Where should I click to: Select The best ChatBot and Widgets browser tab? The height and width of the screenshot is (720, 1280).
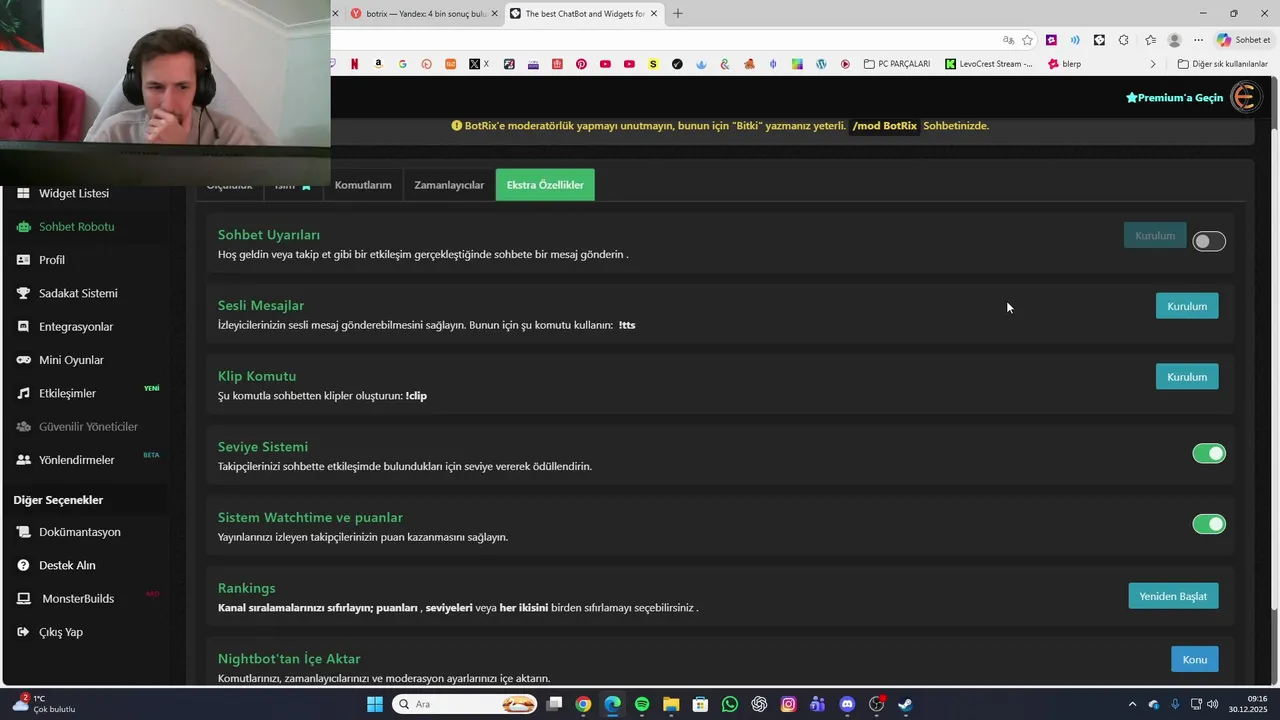click(x=582, y=14)
